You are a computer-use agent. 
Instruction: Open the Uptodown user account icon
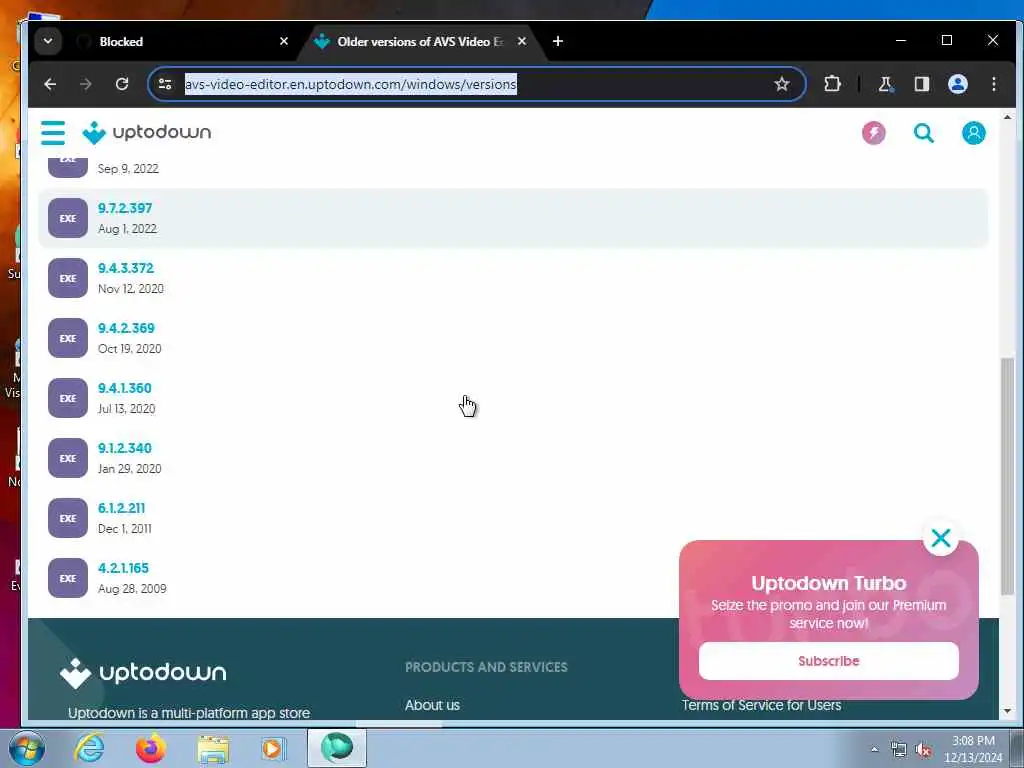tap(974, 133)
